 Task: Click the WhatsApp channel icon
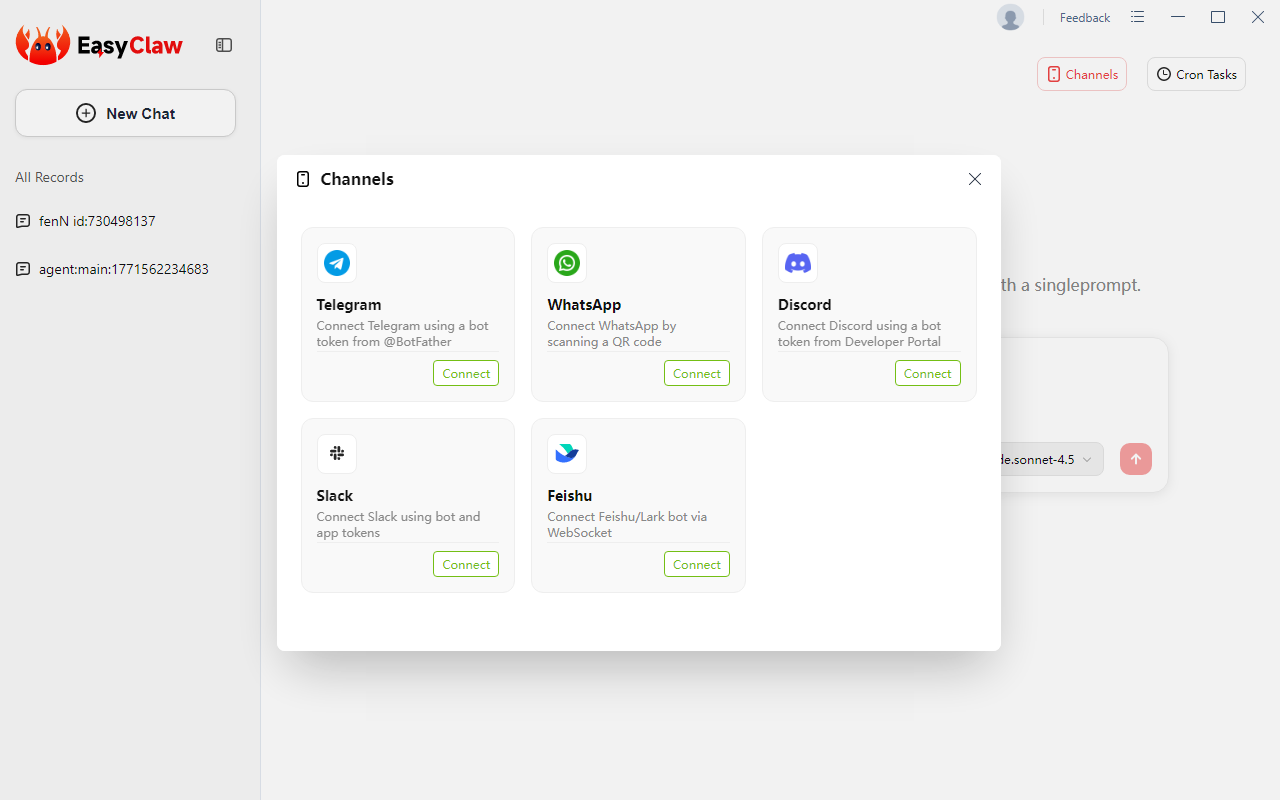point(567,263)
